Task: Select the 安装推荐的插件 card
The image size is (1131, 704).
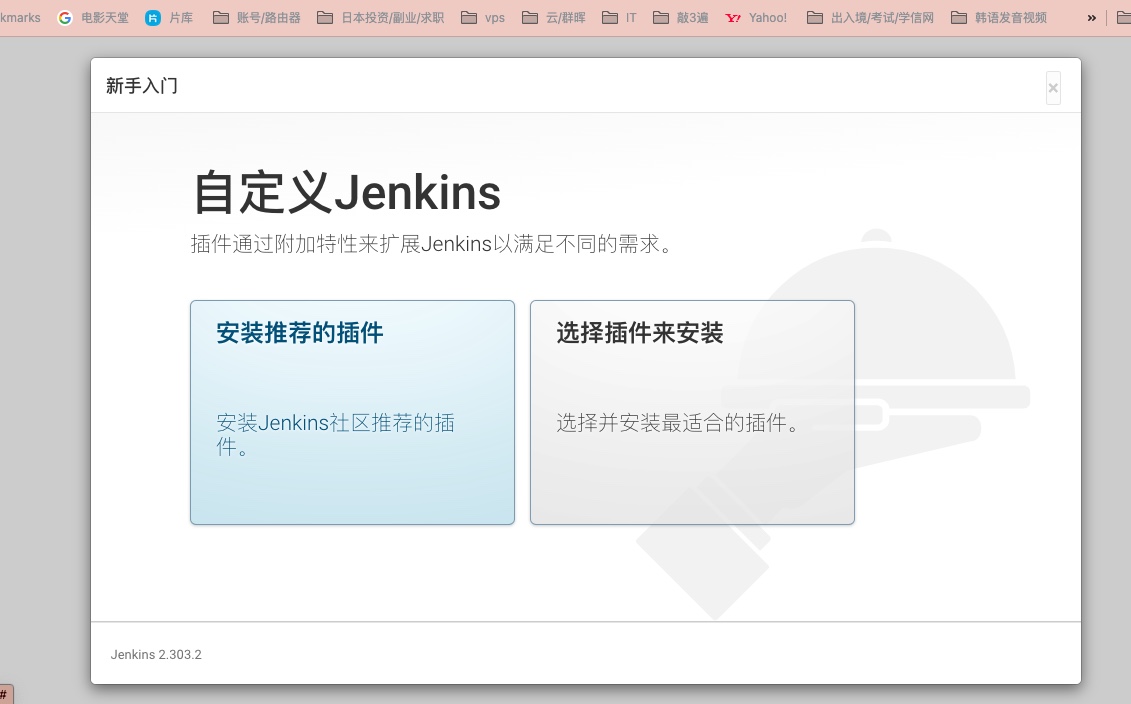Action: pos(352,412)
